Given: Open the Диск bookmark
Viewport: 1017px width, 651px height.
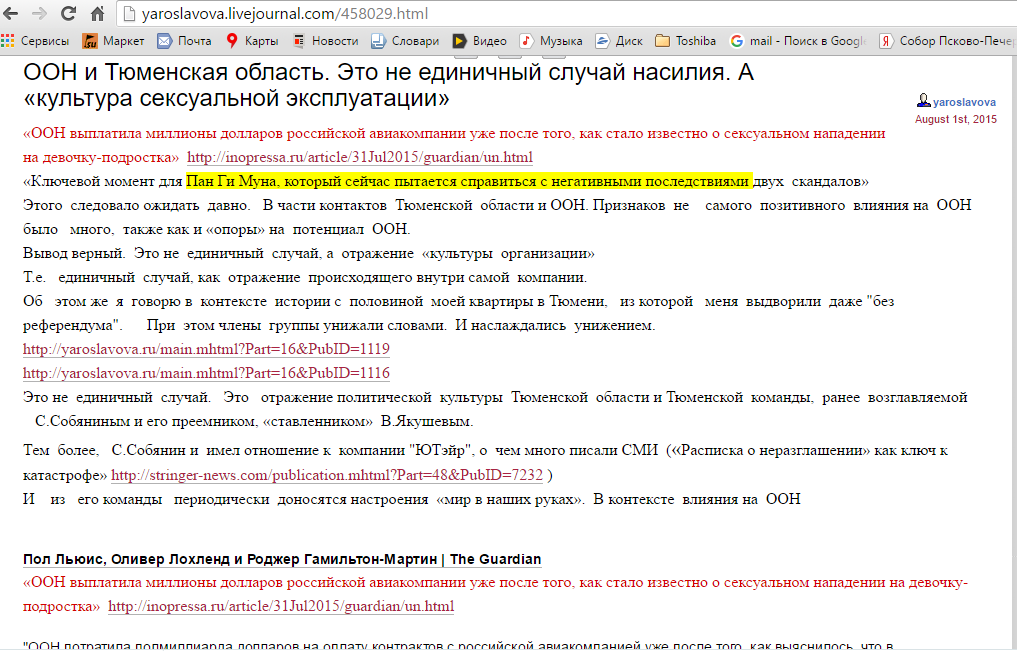Looking at the screenshot, I should [x=619, y=41].
